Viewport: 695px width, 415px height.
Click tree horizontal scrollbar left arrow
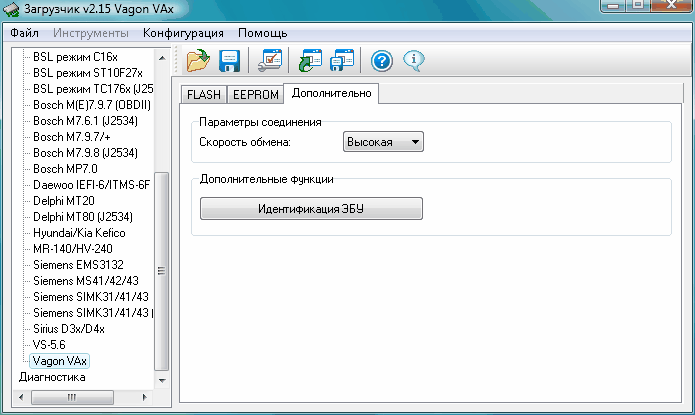coord(21,397)
